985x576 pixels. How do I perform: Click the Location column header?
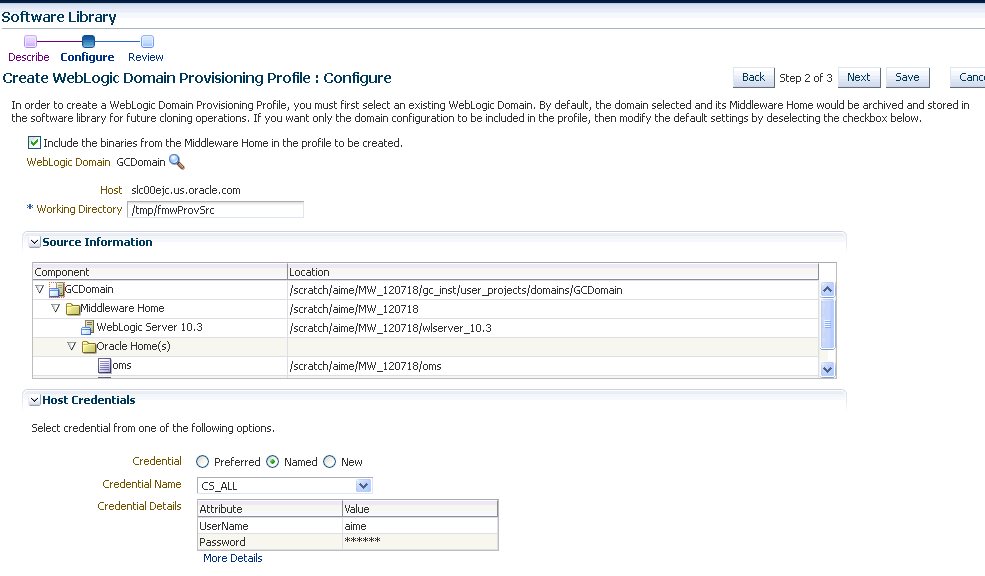pyautogui.click(x=553, y=272)
